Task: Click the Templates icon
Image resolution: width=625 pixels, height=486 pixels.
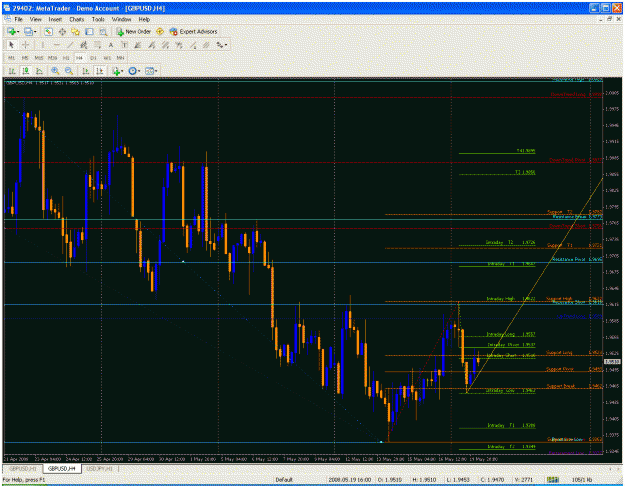Action: [149, 71]
